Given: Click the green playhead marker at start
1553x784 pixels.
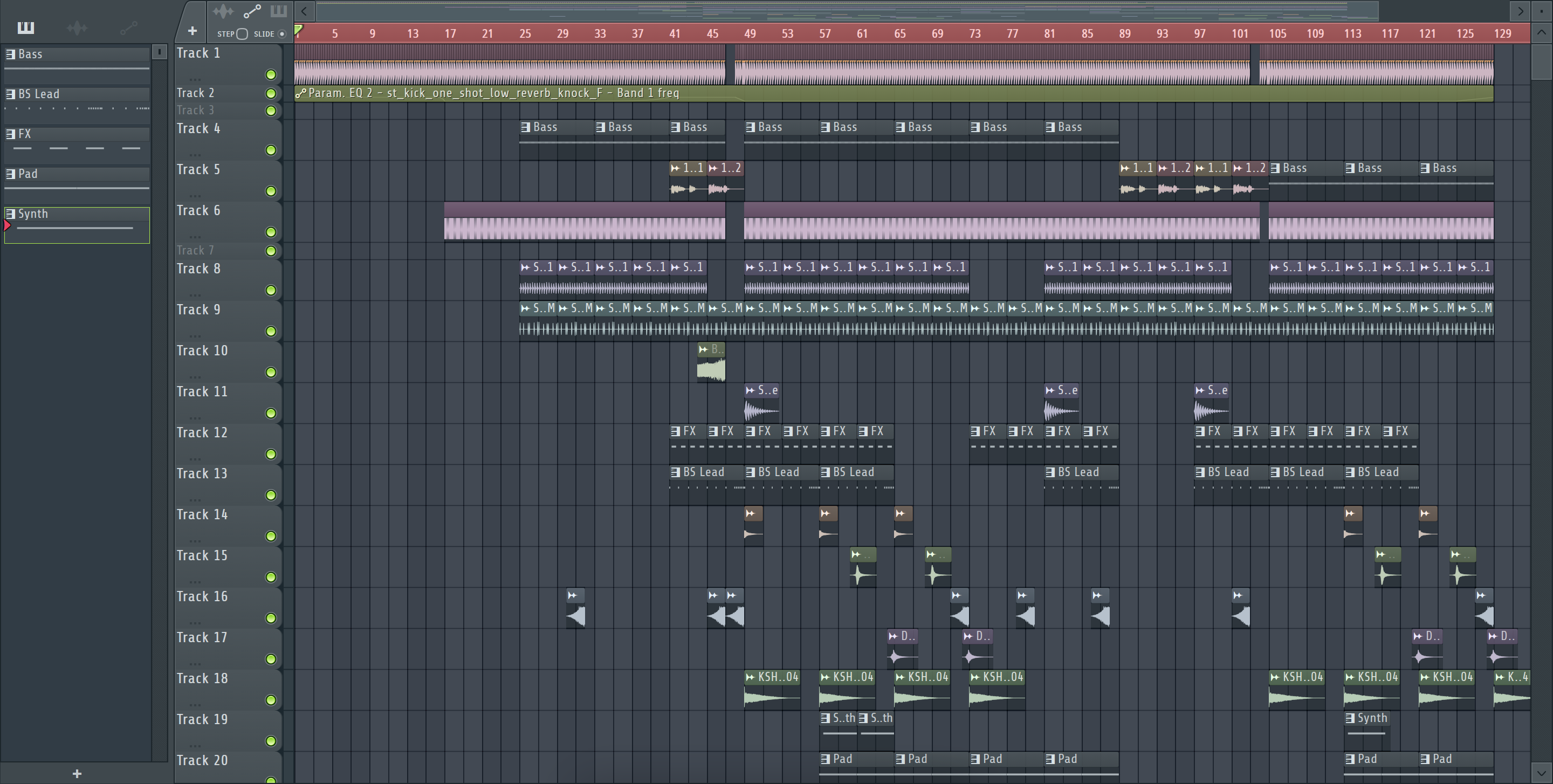Looking at the screenshot, I should pos(298,29).
